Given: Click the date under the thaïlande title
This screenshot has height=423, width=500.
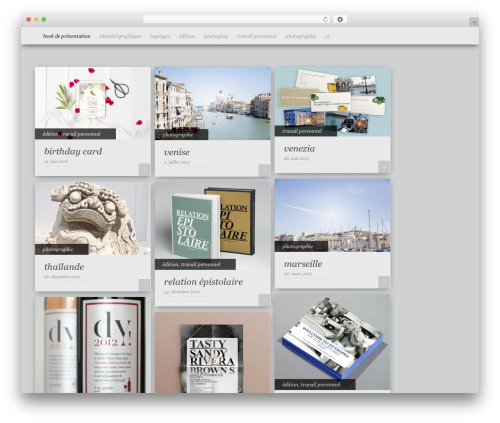Looking at the screenshot, I should tap(62, 277).
